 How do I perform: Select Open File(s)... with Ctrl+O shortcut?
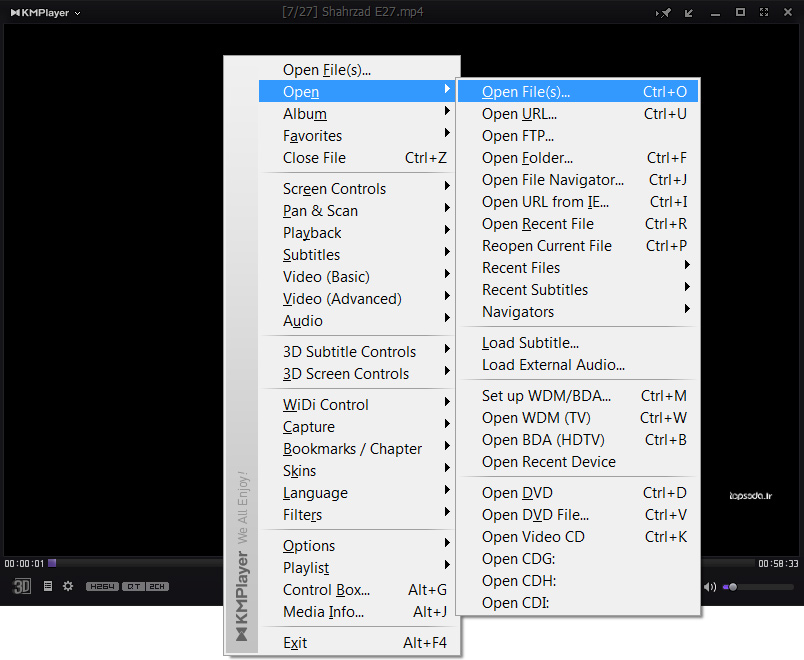coord(578,92)
